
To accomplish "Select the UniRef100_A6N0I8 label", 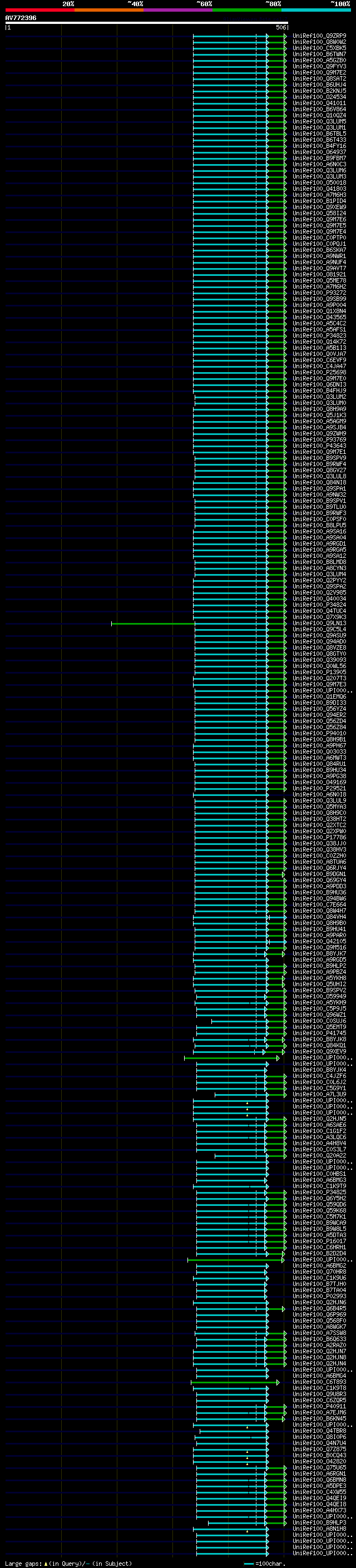I will pos(319,794).
